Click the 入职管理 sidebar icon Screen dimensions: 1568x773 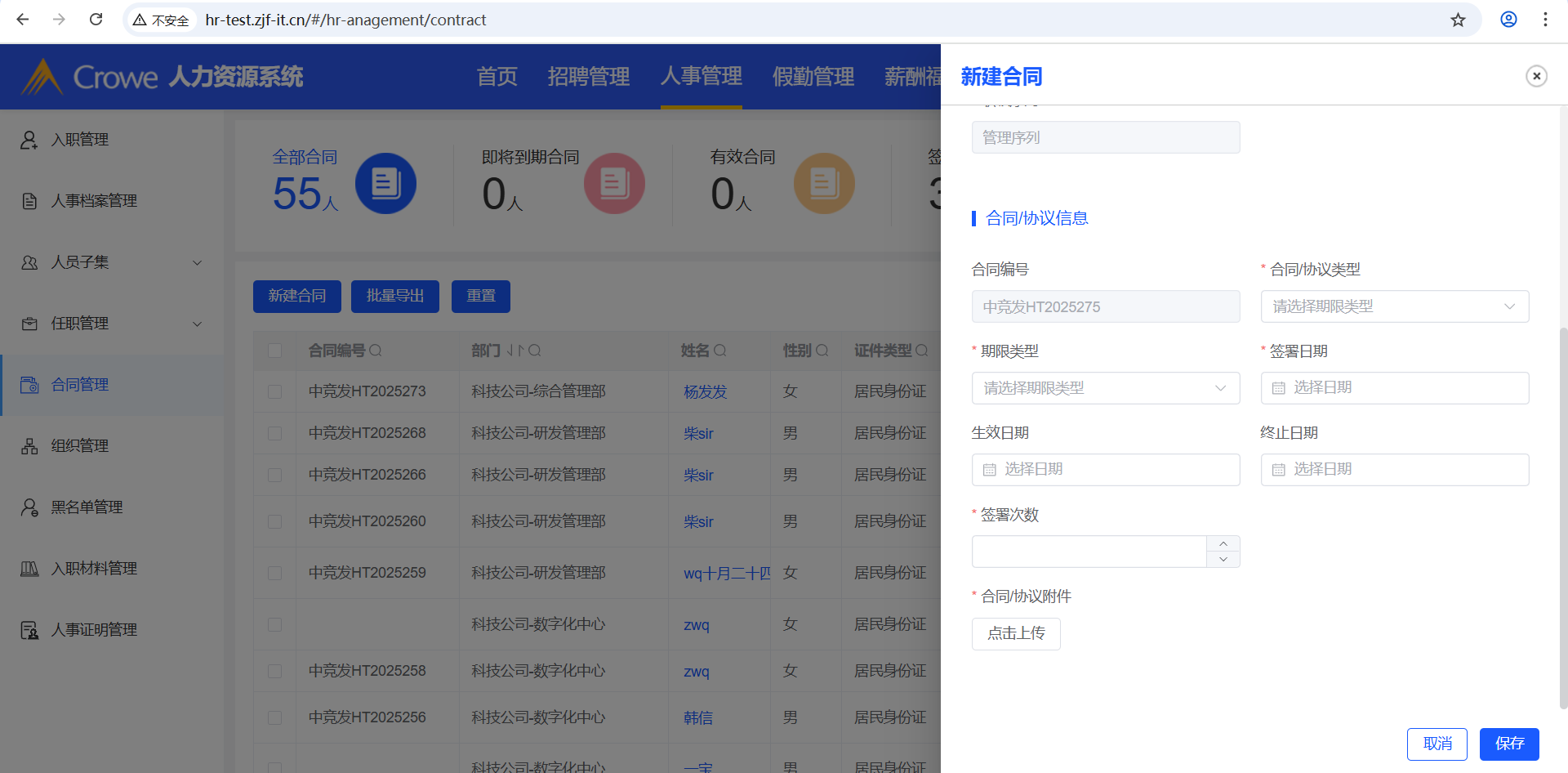pos(29,140)
